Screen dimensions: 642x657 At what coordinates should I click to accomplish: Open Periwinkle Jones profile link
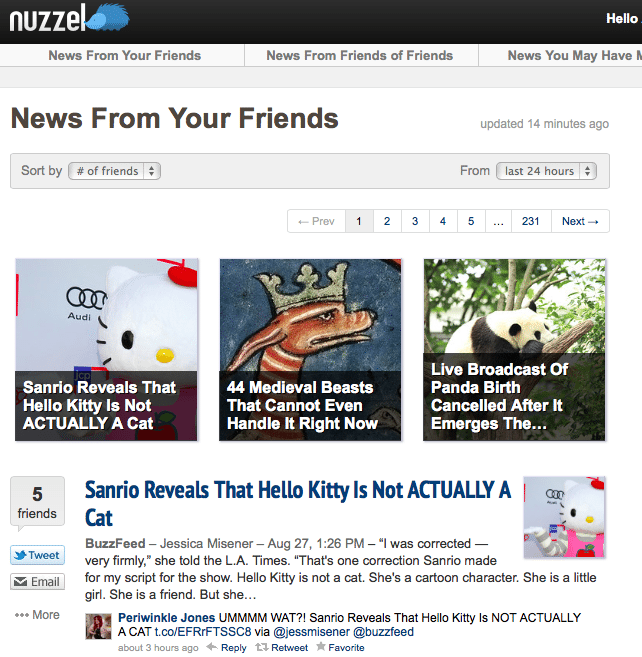click(x=166, y=618)
